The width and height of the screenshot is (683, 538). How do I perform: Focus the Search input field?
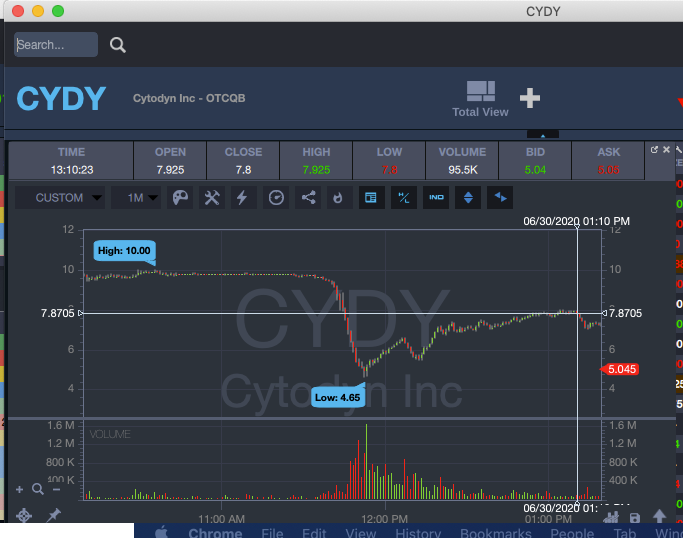coord(56,44)
